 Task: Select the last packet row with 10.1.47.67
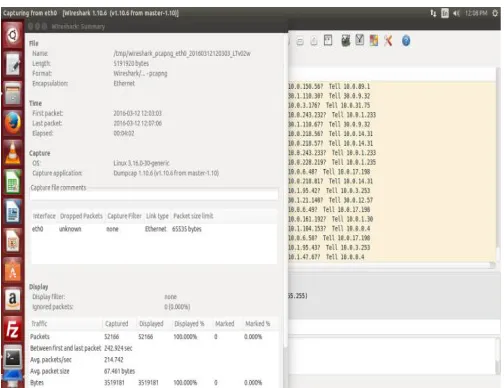pos(392,257)
